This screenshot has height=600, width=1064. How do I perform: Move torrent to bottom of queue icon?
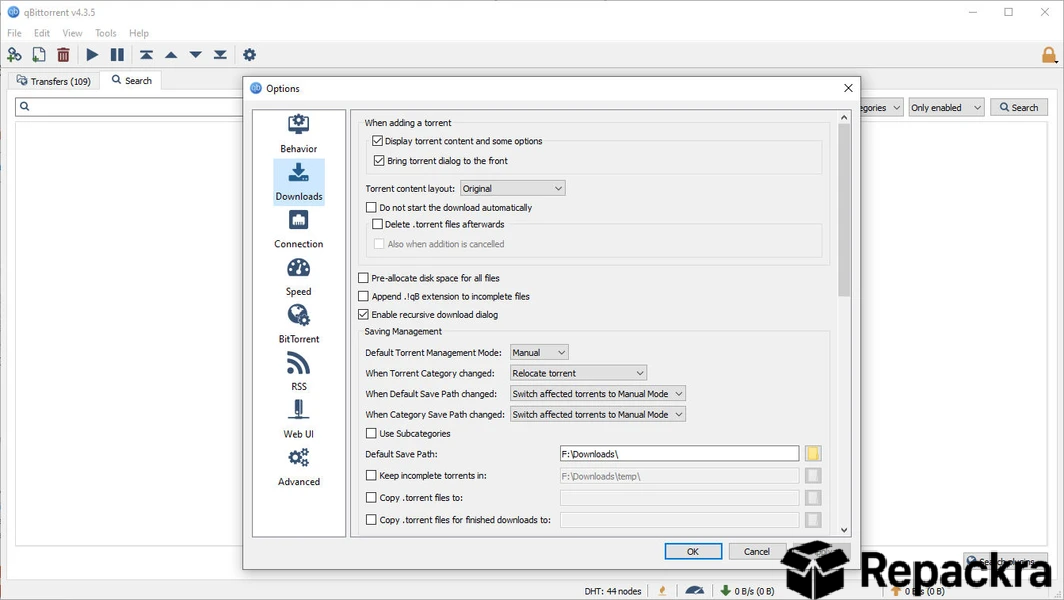coord(220,55)
